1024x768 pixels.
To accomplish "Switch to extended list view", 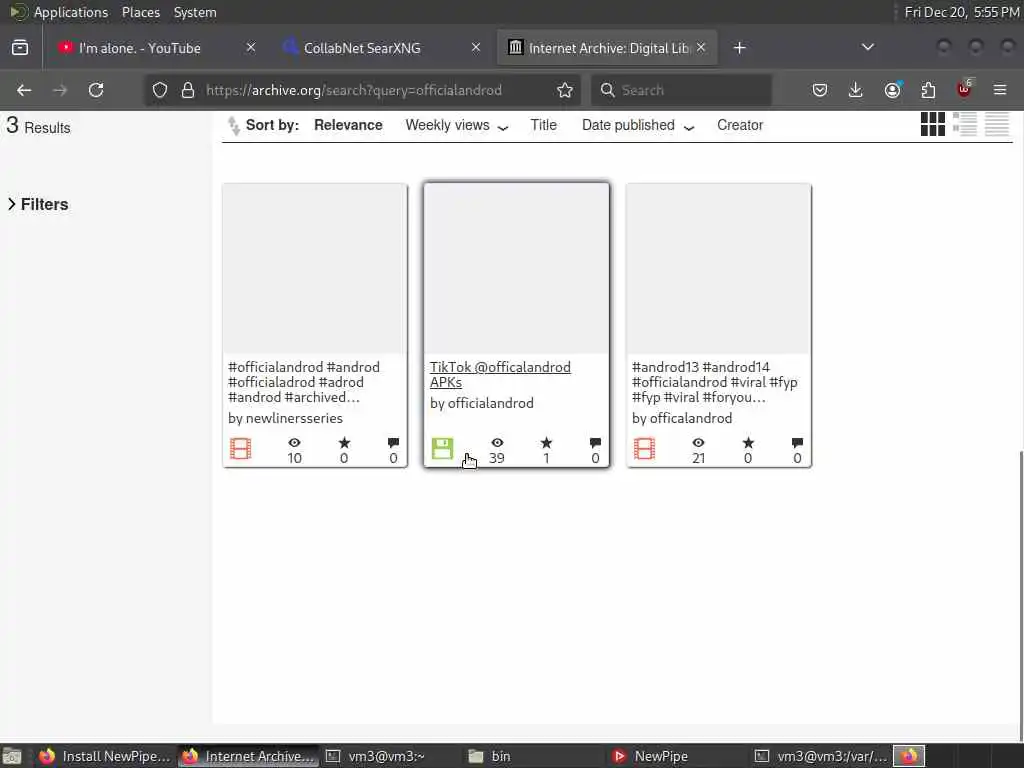I will [x=965, y=124].
